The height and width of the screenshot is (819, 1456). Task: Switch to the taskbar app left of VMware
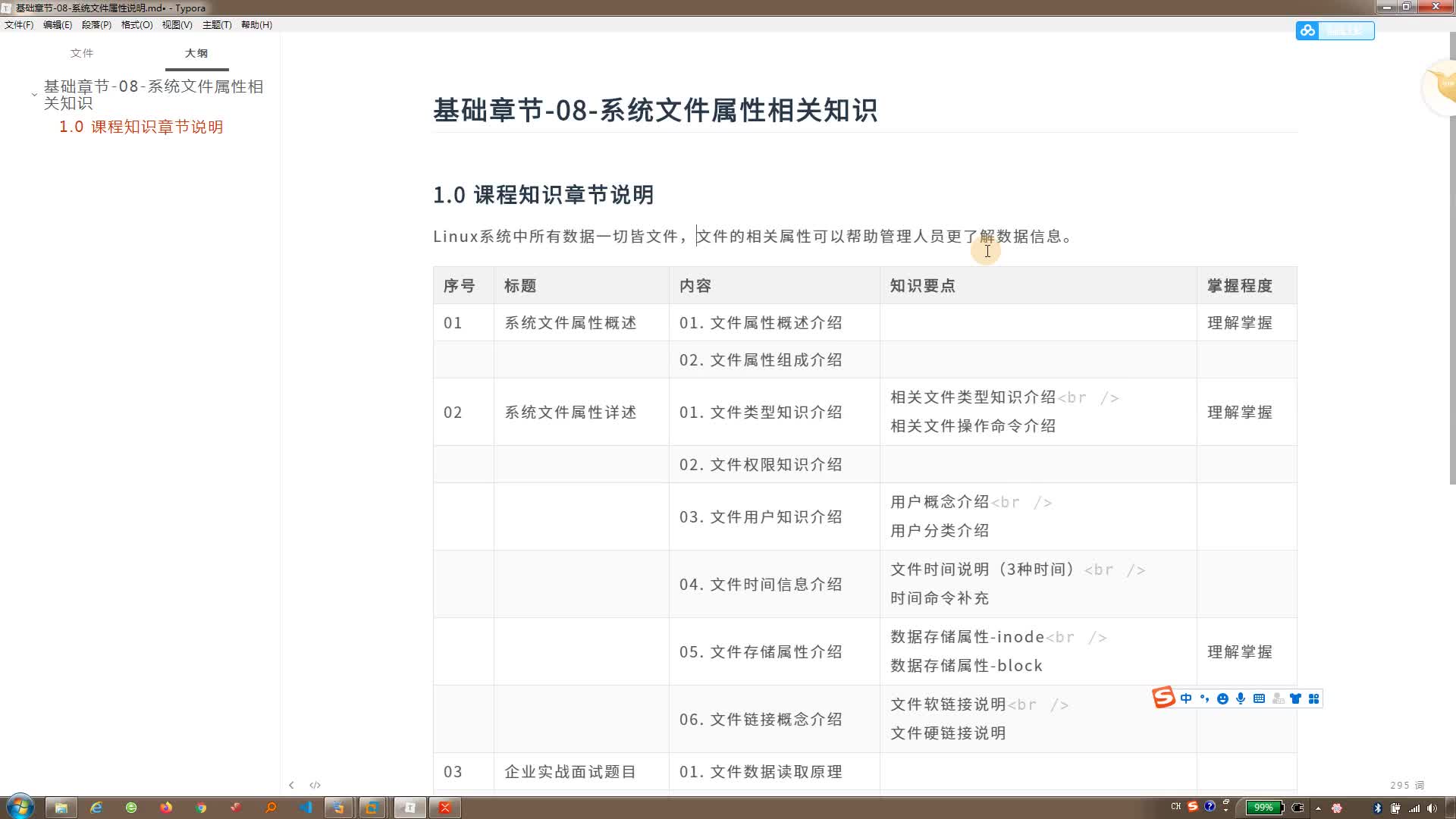pos(338,808)
